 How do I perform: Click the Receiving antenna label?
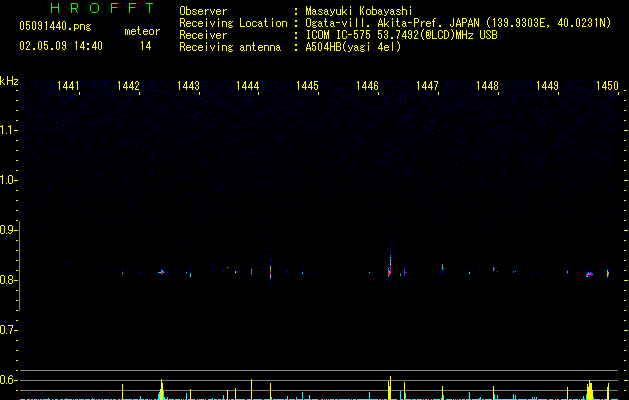click(x=230, y=47)
